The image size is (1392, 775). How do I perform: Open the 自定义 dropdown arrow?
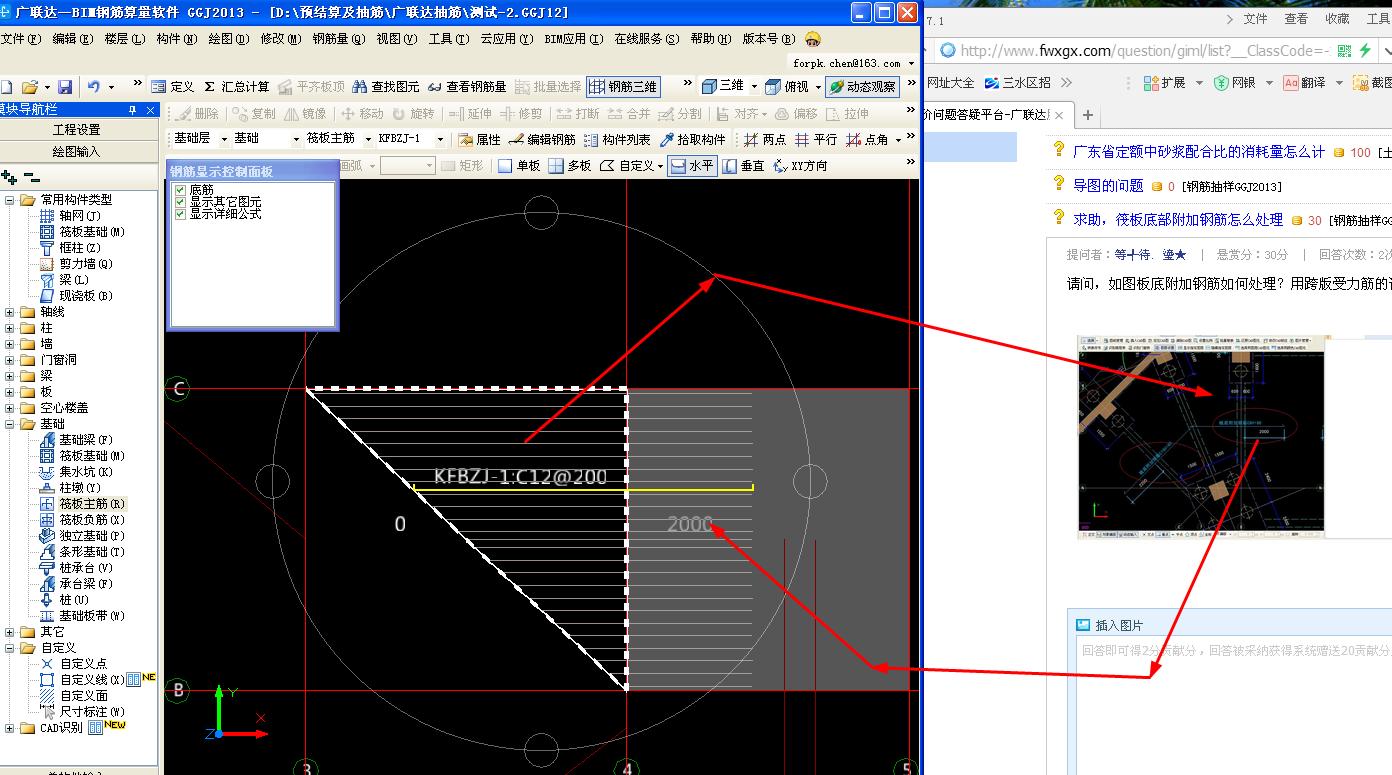point(660,166)
